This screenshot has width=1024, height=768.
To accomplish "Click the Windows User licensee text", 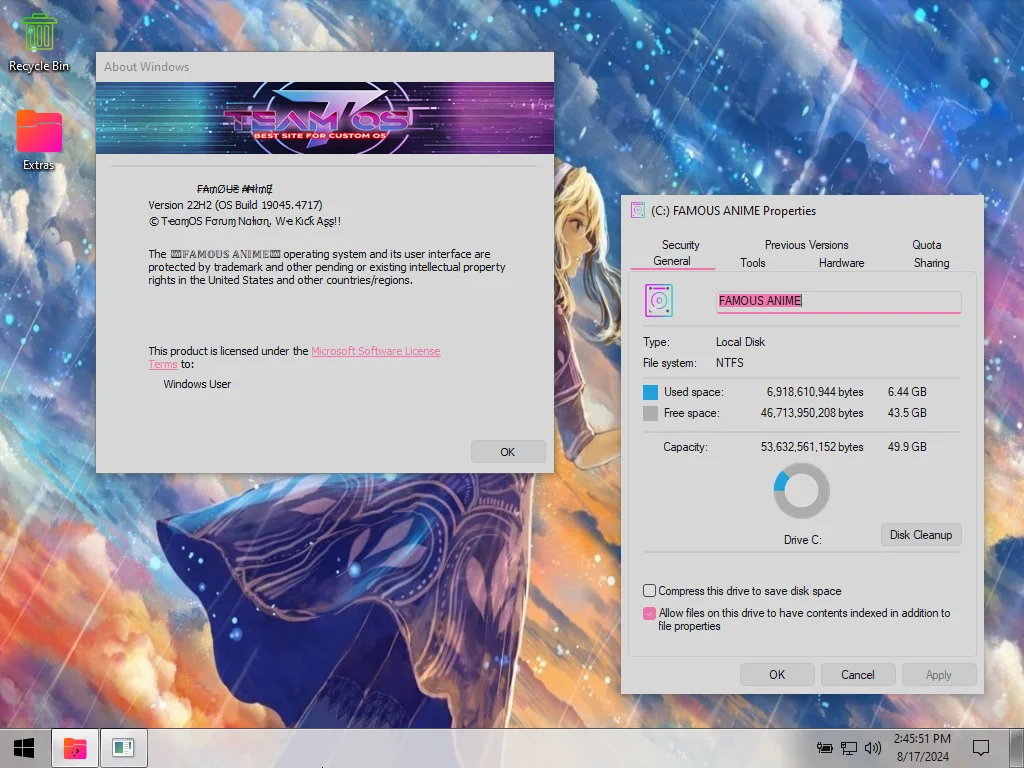I will (x=197, y=384).
